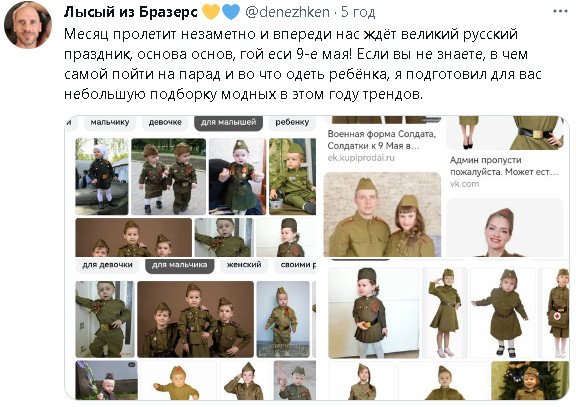
Task: Open the saluting girl in dress photo
Action: pos(444,313)
